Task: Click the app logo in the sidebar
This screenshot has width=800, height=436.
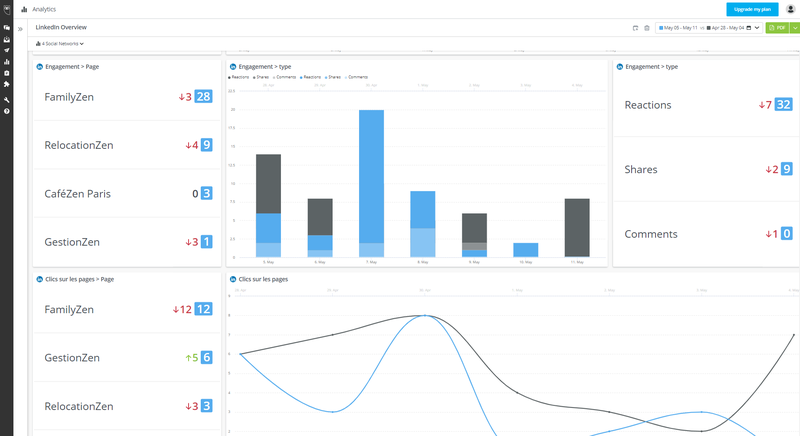Action: [7, 10]
